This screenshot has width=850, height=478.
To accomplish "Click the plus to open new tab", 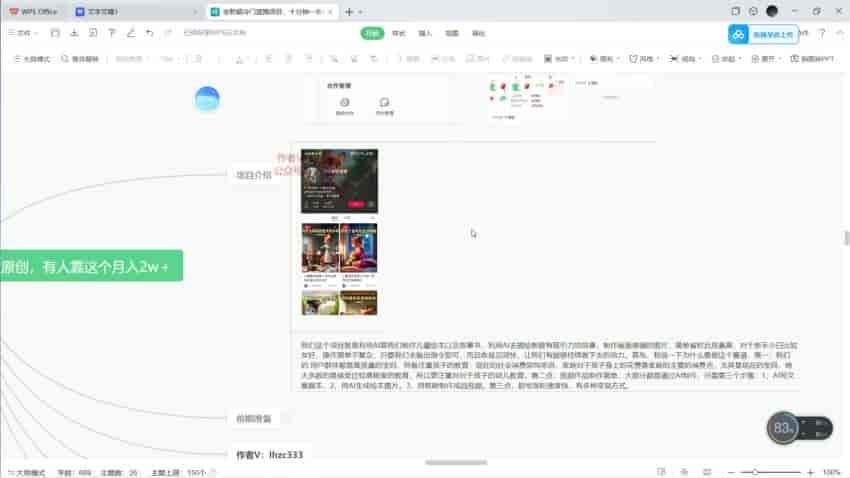I will coord(349,11).
